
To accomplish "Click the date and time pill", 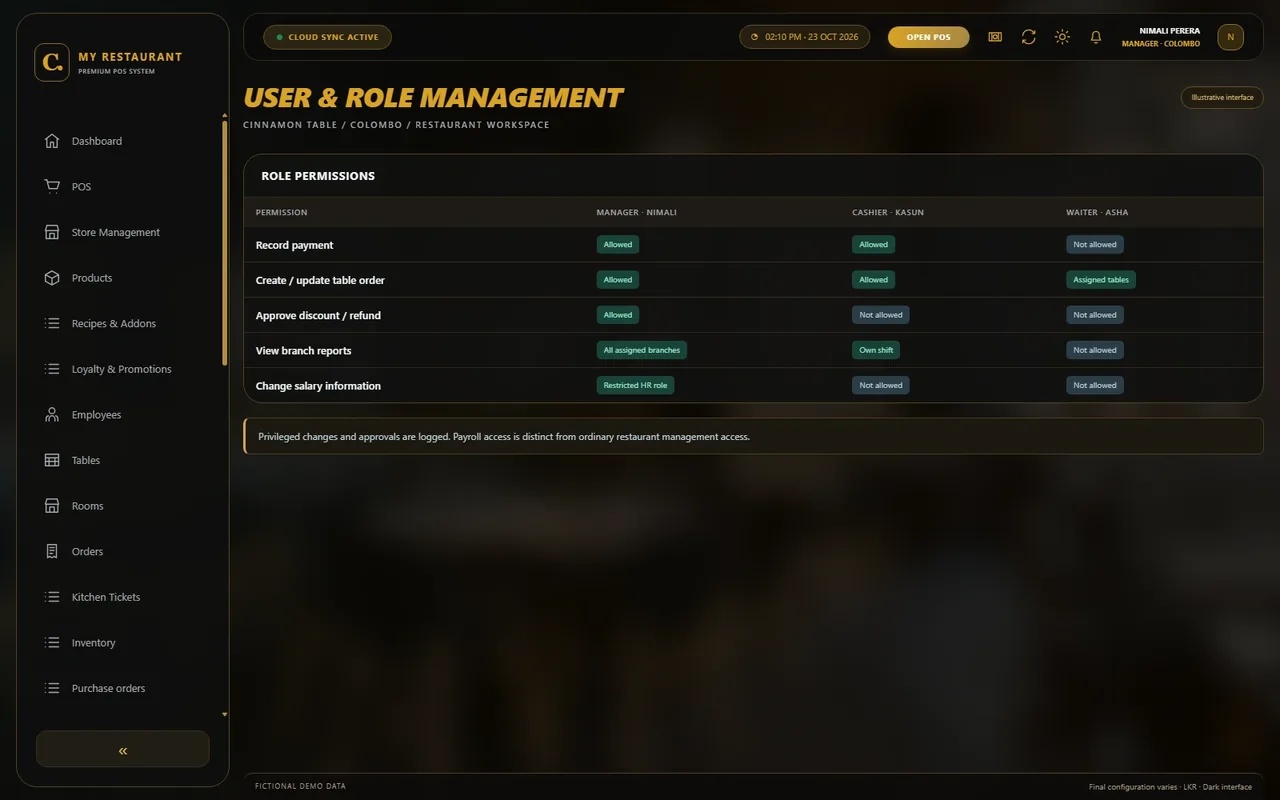I will [804, 37].
